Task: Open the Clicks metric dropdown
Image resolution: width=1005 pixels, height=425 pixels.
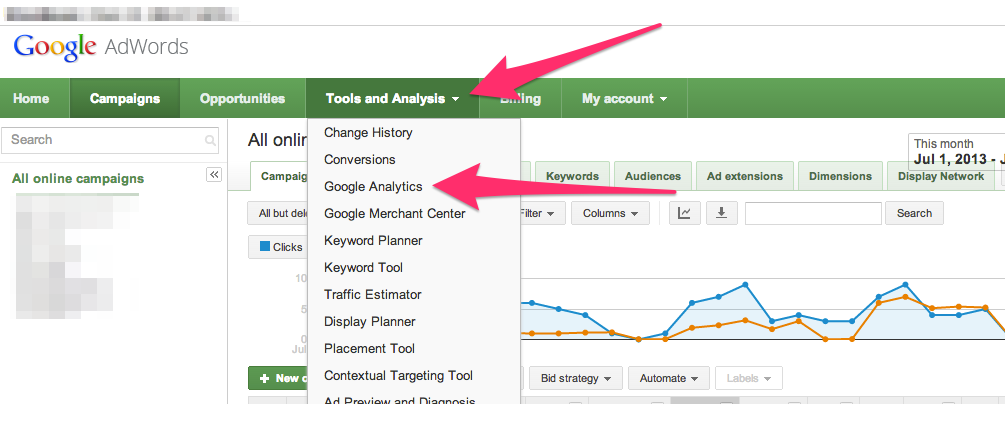Action: pos(278,247)
